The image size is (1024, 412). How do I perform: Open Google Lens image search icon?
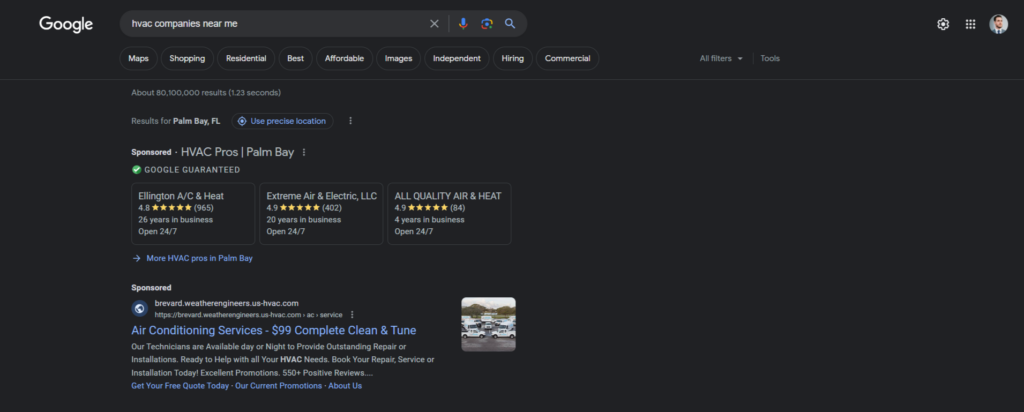click(487, 24)
